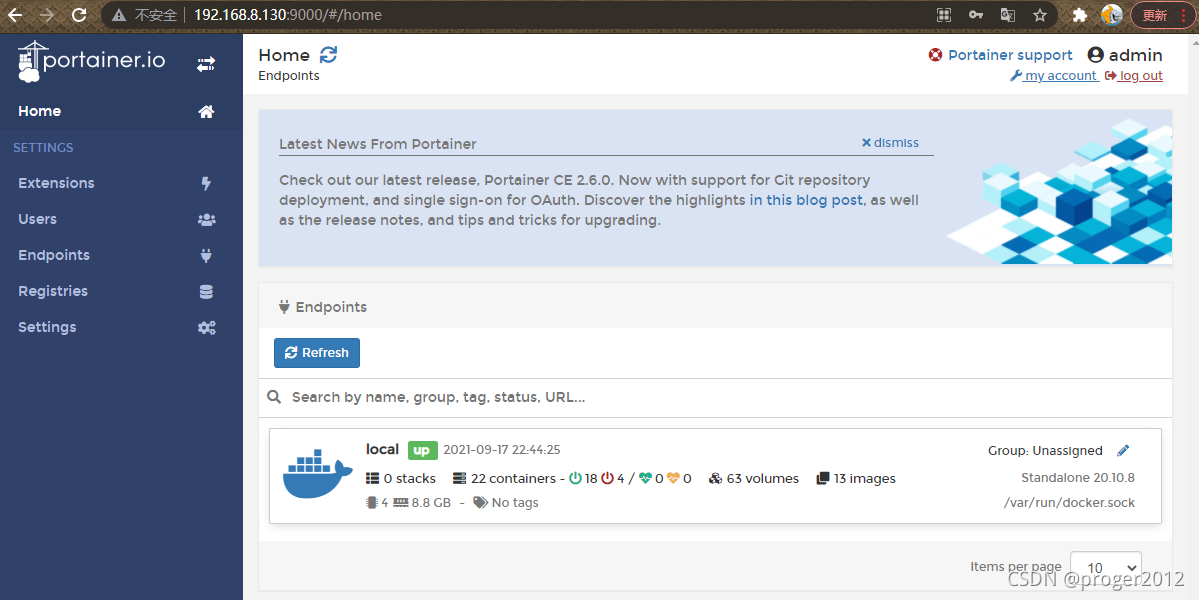Click the 63 volumes text
This screenshot has width=1199, height=600.
(762, 478)
